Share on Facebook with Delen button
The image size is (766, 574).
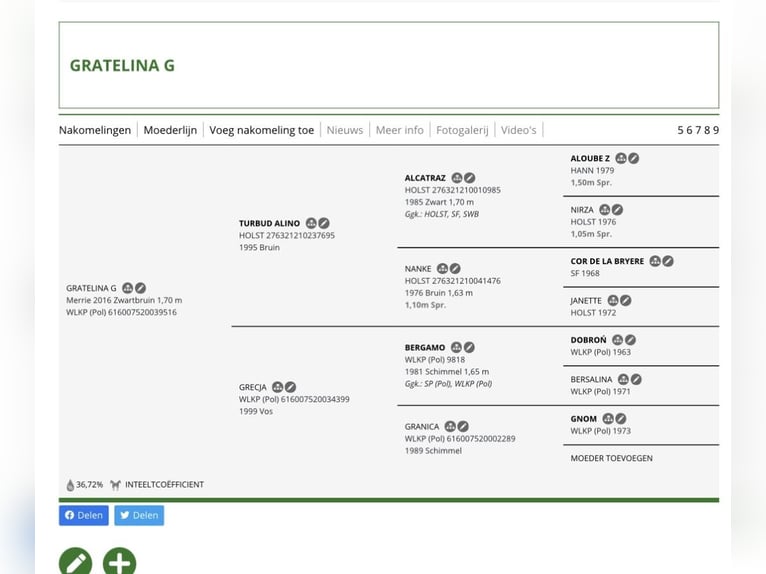84,515
